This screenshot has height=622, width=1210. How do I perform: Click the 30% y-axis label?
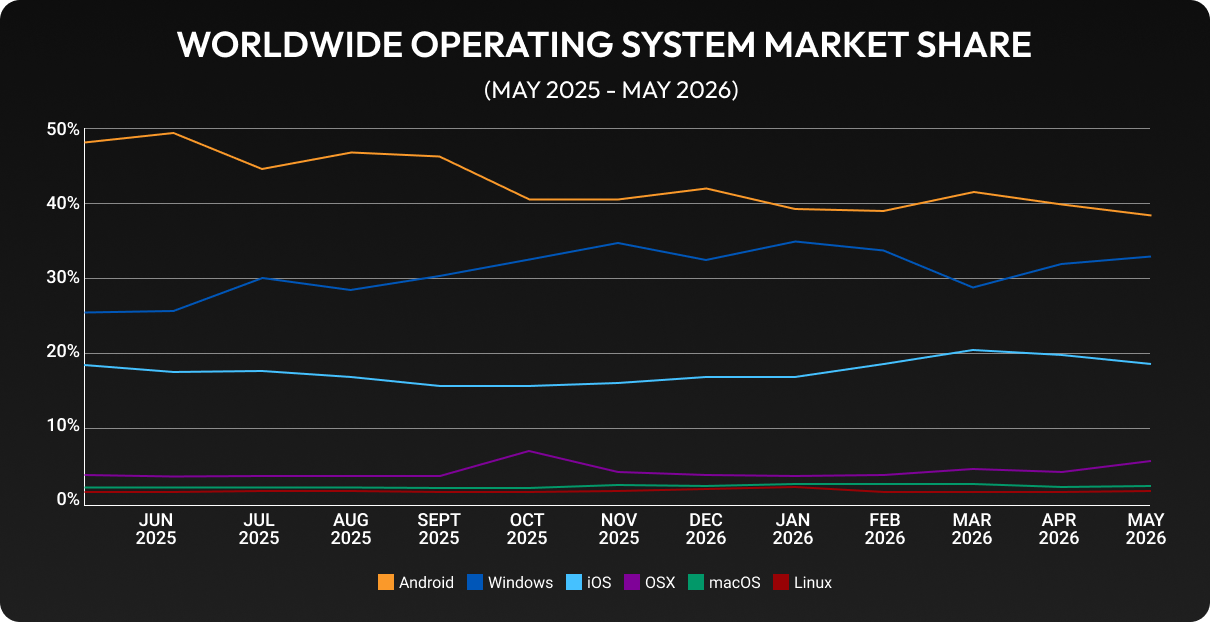(62, 278)
